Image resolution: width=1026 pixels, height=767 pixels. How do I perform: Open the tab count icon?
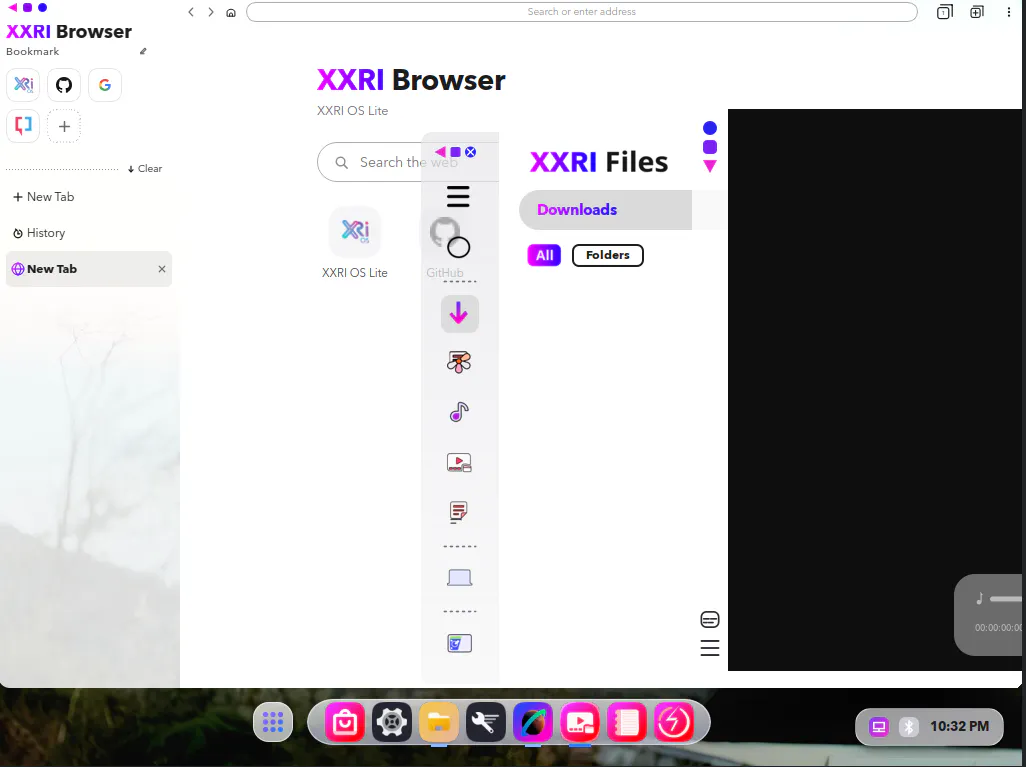pyautogui.click(x=944, y=12)
